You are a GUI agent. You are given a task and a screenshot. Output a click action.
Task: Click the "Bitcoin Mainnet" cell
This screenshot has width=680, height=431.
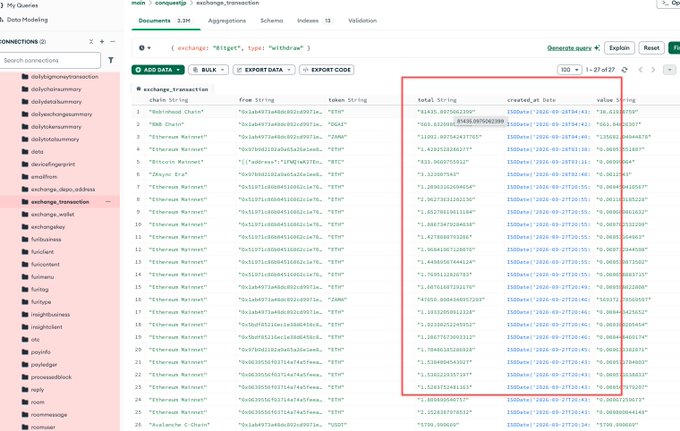pyautogui.click(x=176, y=162)
